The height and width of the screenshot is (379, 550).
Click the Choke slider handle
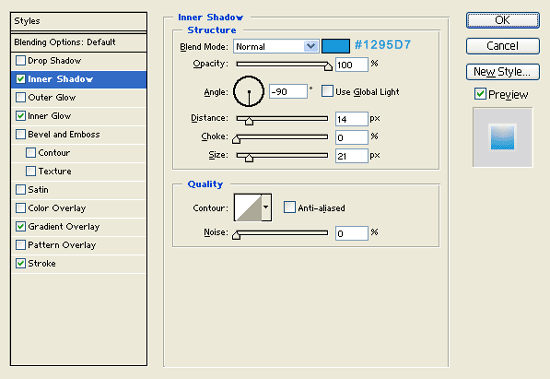(236, 139)
